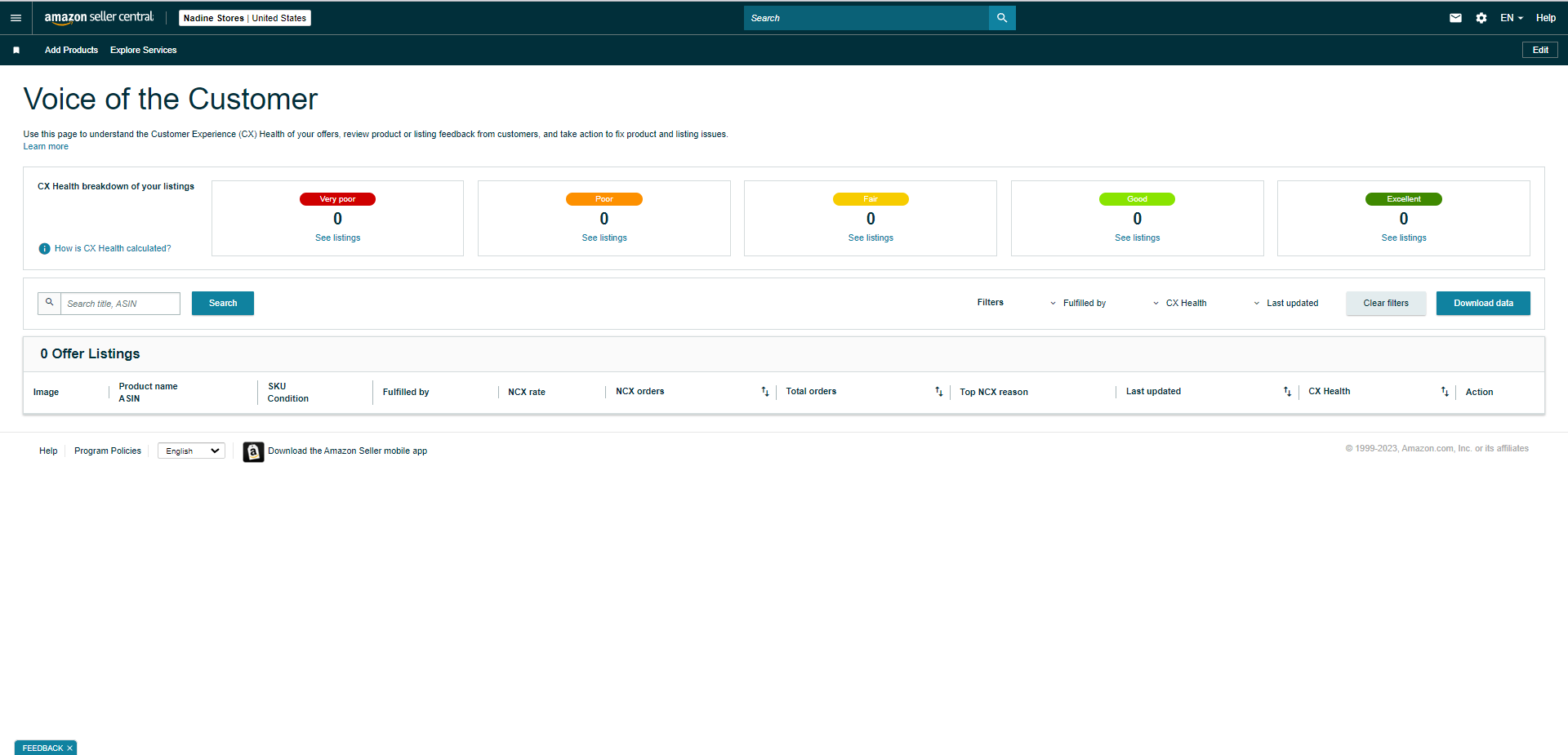Click the SKU Condition column header

click(288, 393)
